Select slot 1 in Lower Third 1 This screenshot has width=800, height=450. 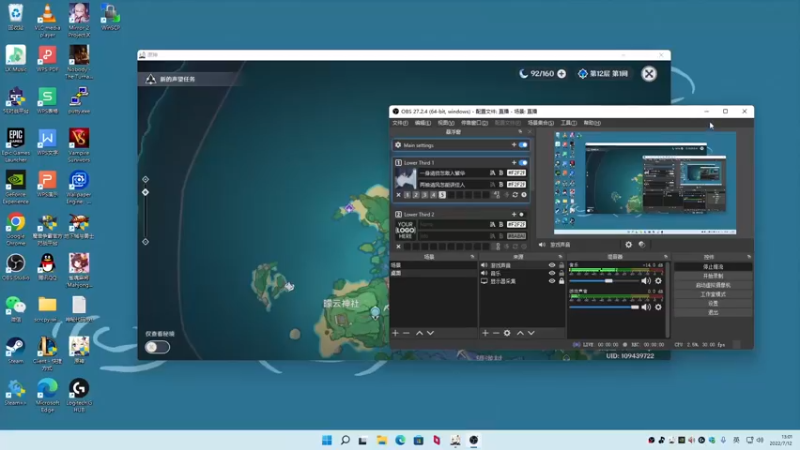click(x=407, y=195)
